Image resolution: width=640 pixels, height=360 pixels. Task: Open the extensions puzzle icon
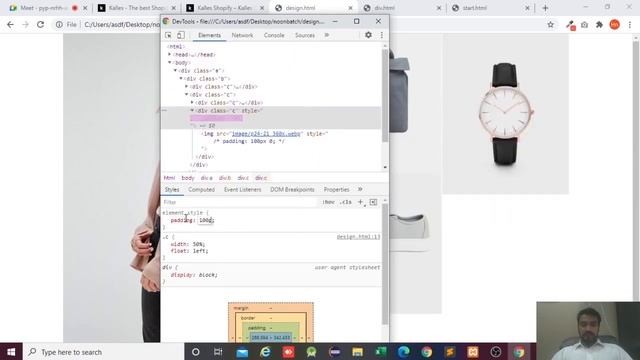[599, 25]
